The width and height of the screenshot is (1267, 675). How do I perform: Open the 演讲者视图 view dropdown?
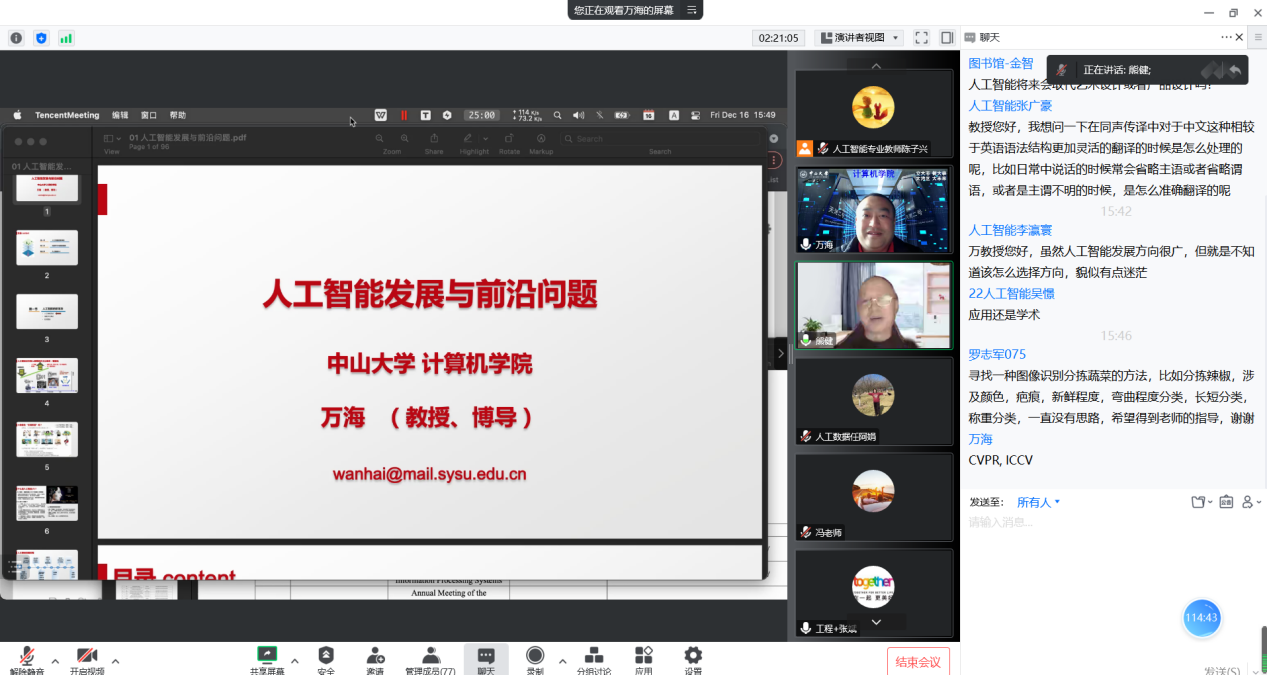click(x=860, y=38)
